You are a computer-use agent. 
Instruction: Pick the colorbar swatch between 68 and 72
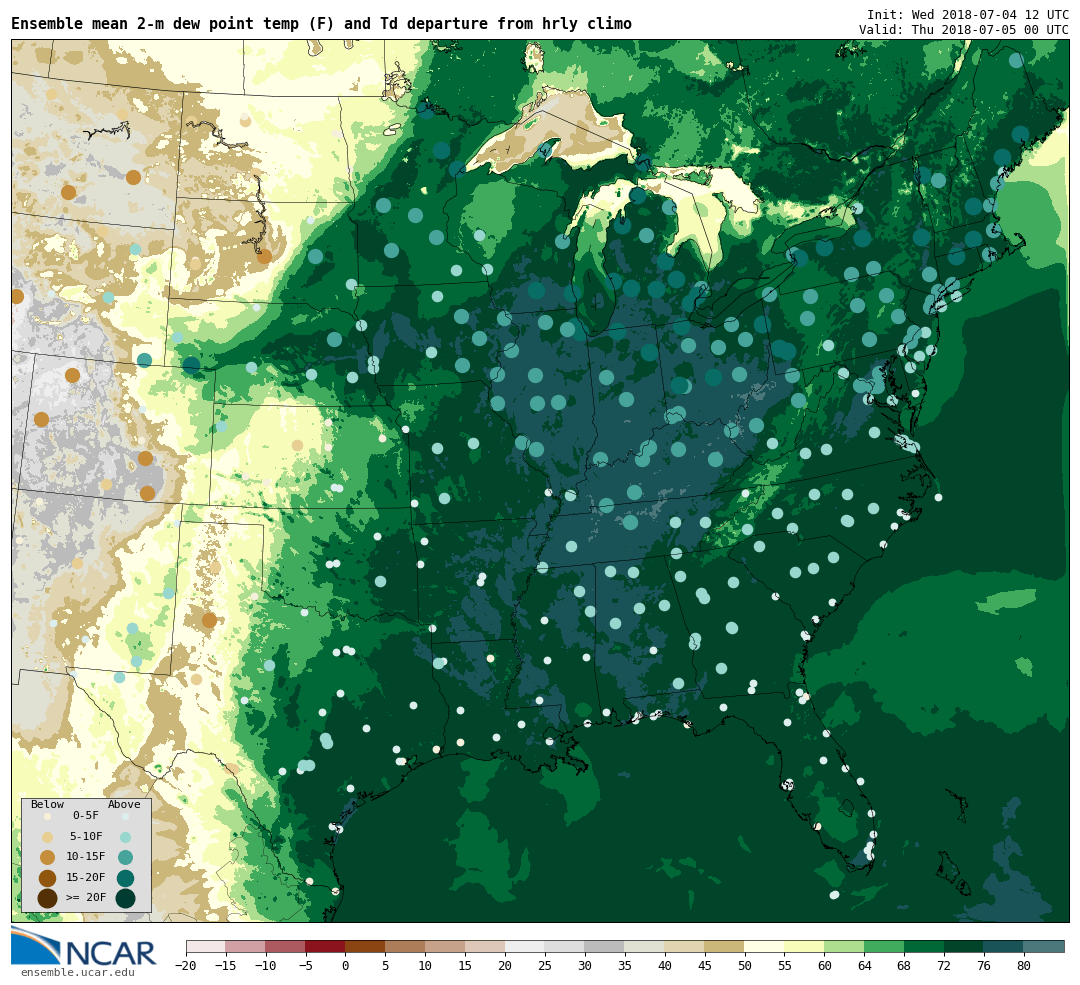(x=924, y=946)
